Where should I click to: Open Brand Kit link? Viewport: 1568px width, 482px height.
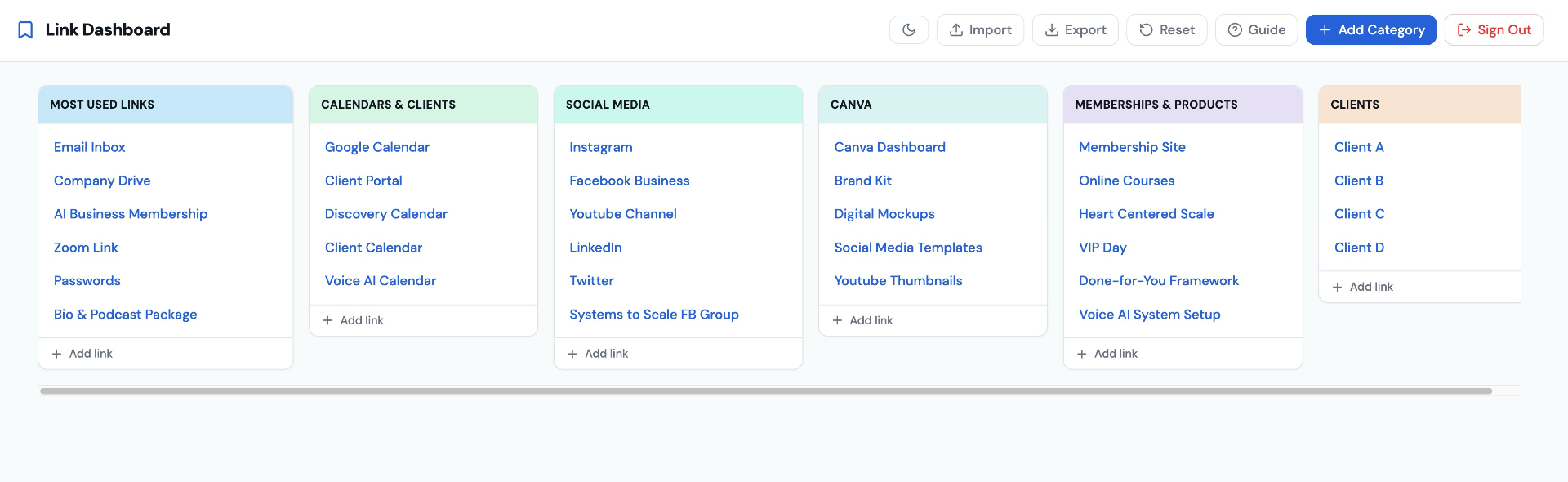pyautogui.click(x=863, y=181)
